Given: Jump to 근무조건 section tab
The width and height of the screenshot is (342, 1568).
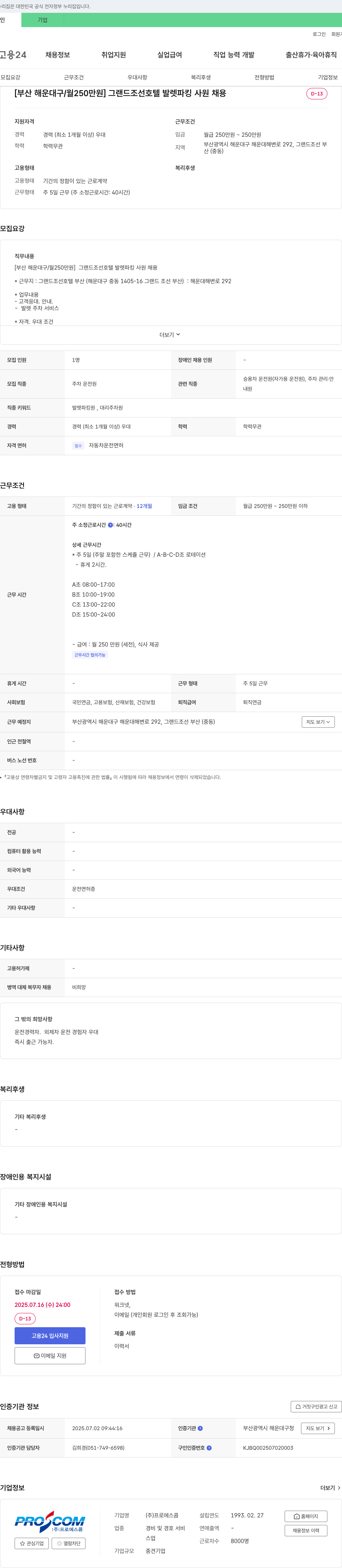Looking at the screenshot, I should [x=74, y=77].
